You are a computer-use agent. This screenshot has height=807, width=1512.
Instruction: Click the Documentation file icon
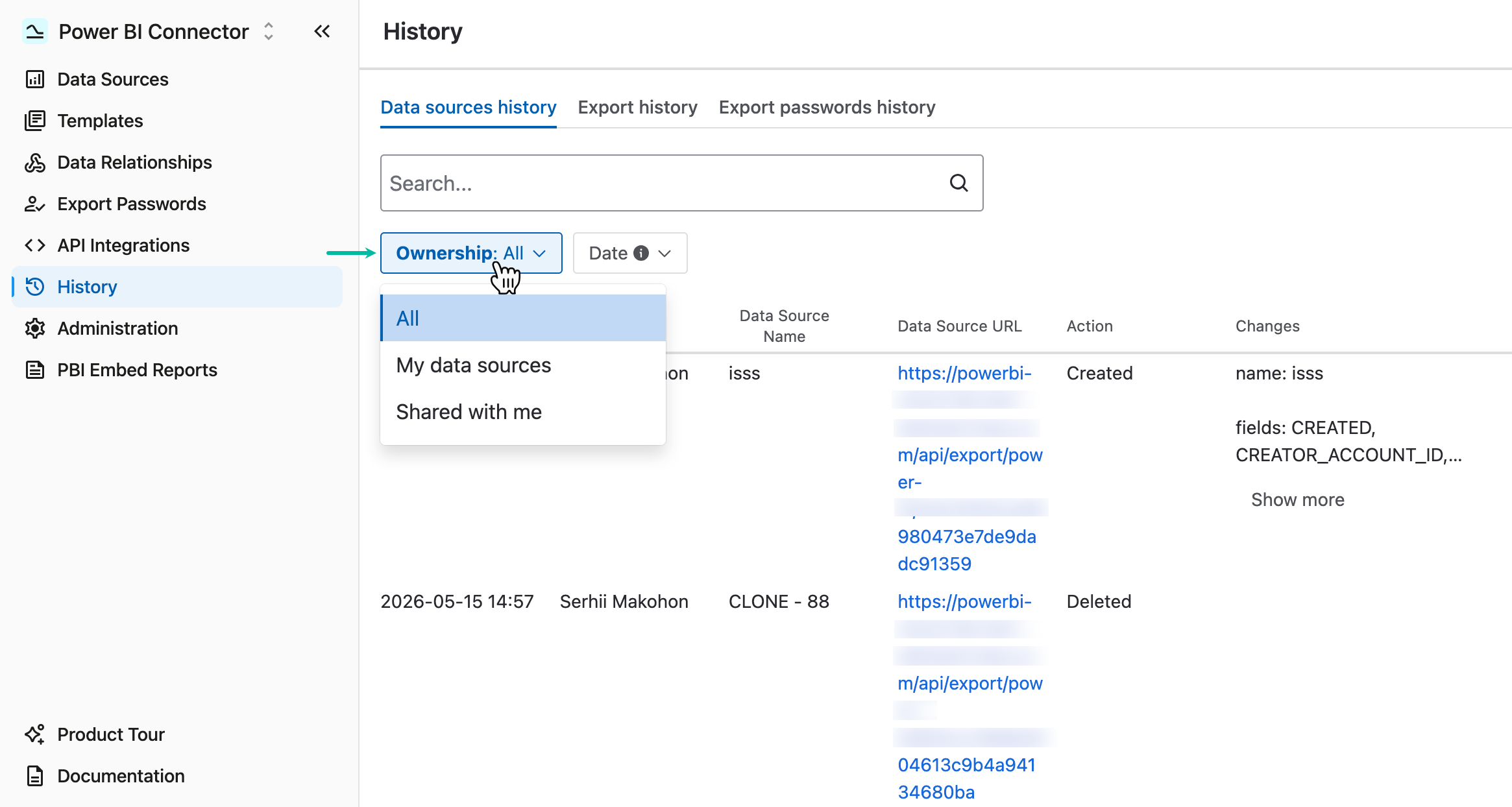[x=35, y=776]
